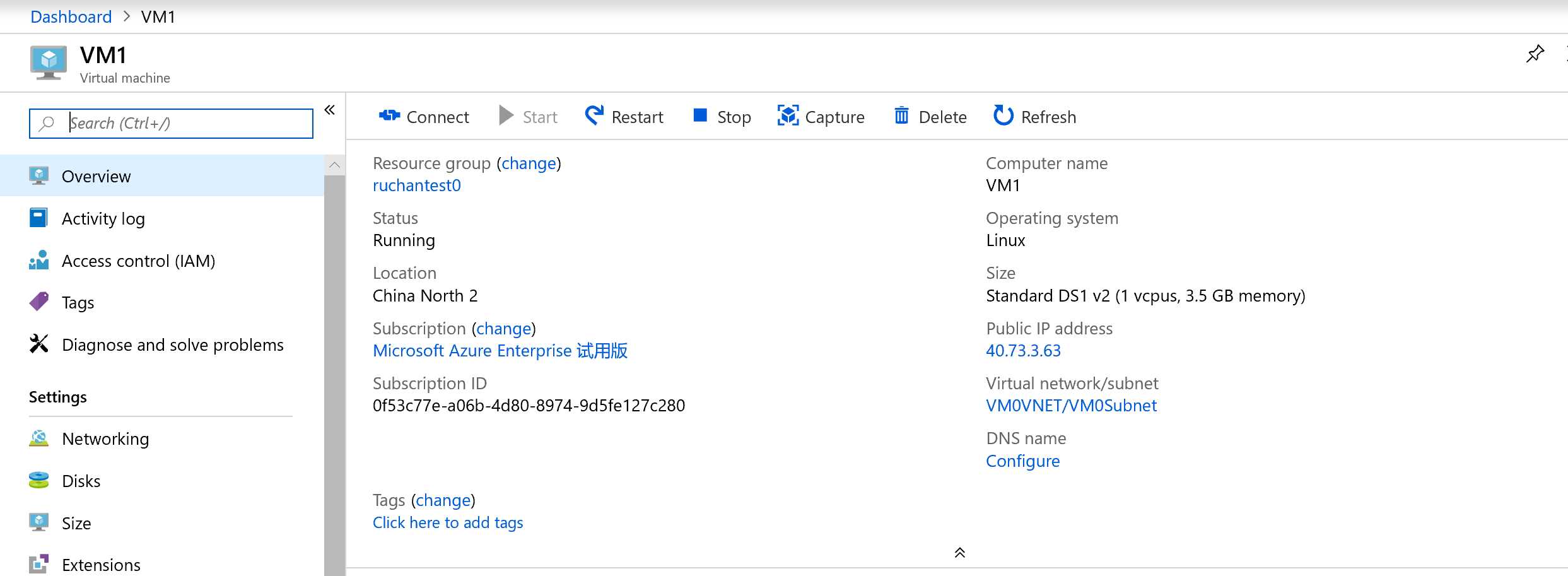
Task: Click the Size monitor icon
Action: [39, 522]
